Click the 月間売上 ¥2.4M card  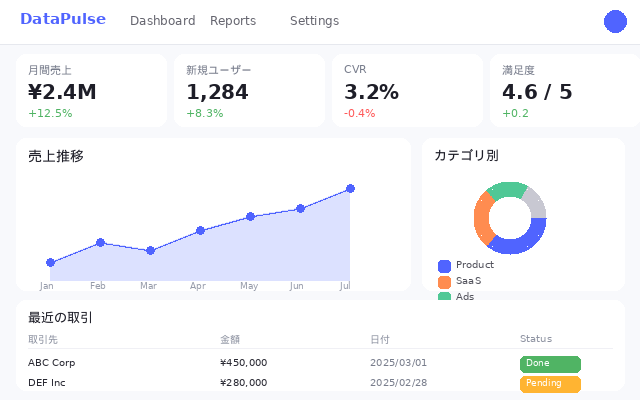click(91, 91)
